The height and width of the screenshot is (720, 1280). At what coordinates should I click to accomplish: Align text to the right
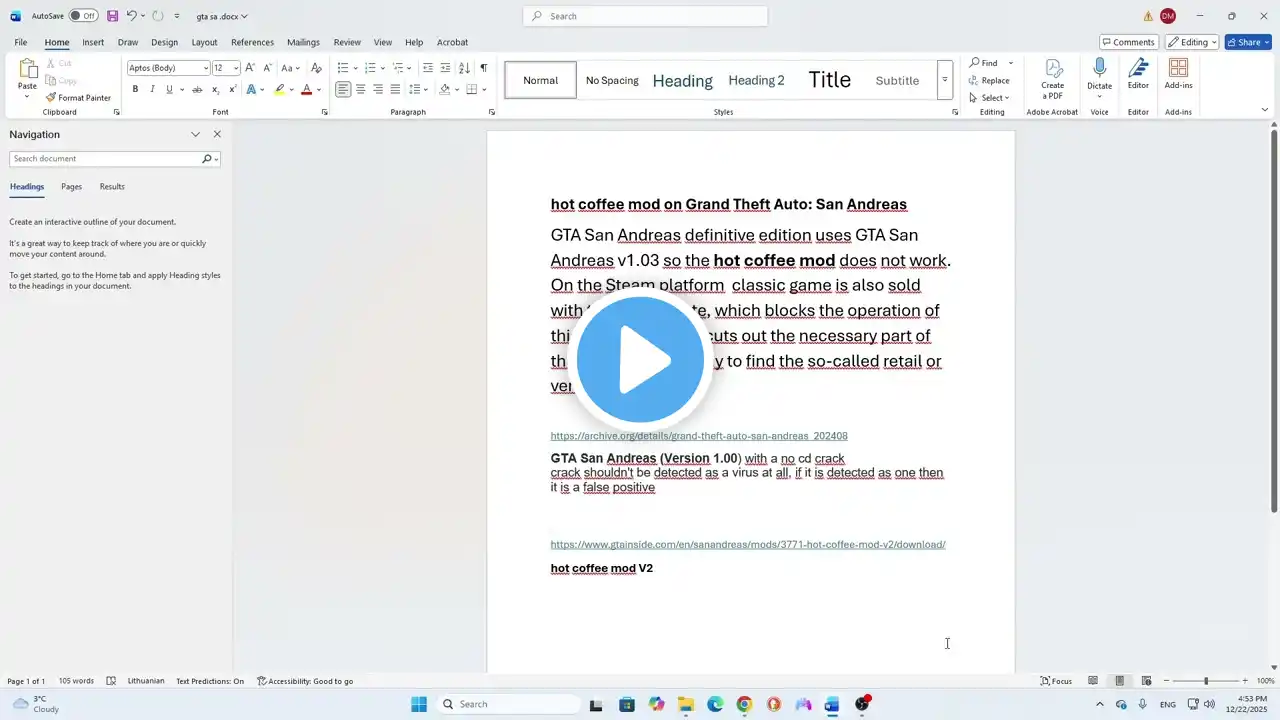coord(378,89)
